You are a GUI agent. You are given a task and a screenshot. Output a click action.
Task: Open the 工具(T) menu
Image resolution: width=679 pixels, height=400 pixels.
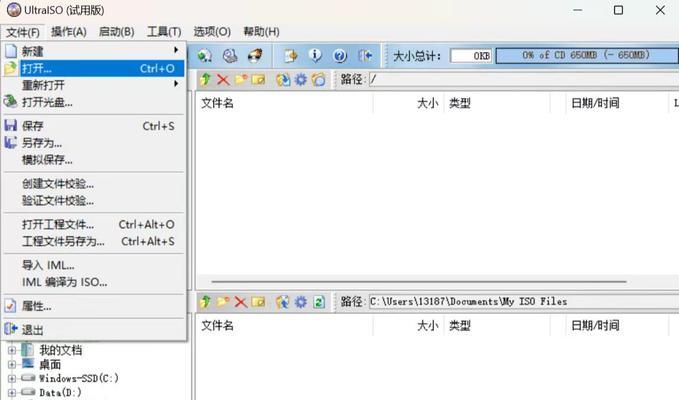click(164, 32)
